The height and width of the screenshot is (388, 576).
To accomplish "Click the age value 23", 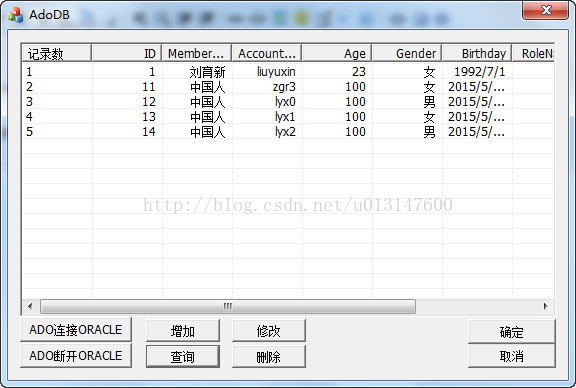I will (359, 72).
